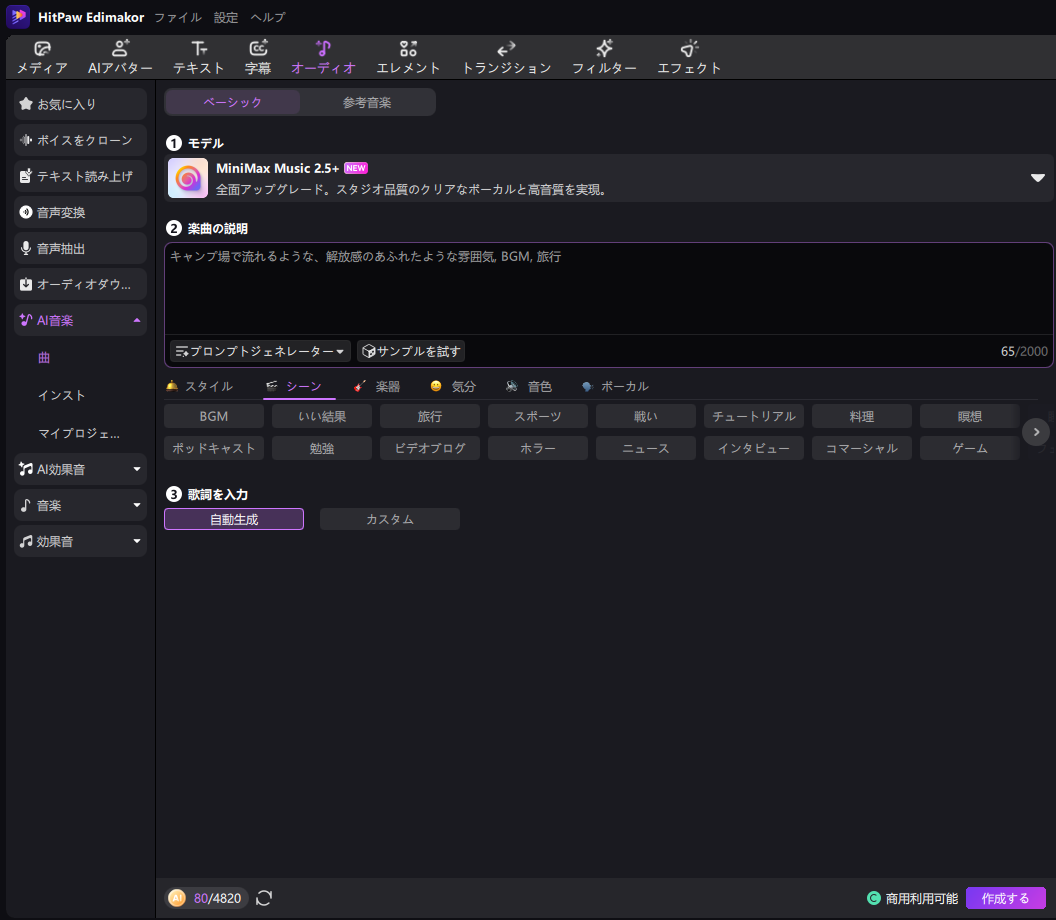Toggle the いい結果 scene tag
This screenshot has height=920, width=1056.
322,416
